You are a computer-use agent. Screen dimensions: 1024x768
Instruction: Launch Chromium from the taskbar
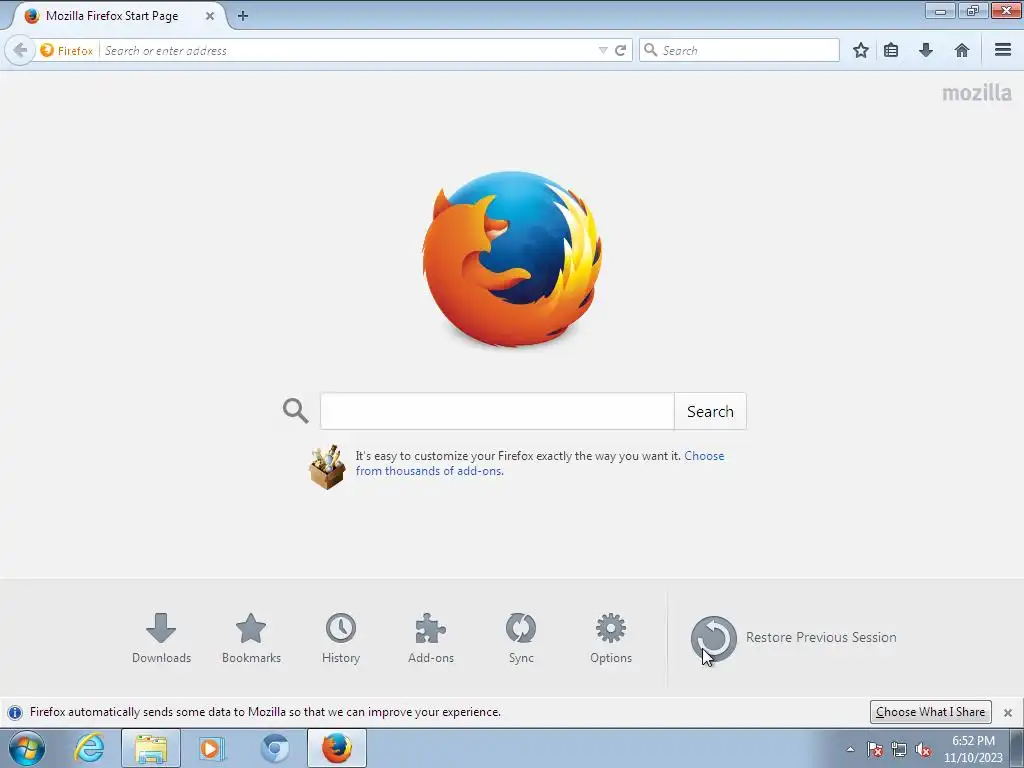click(274, 748)
